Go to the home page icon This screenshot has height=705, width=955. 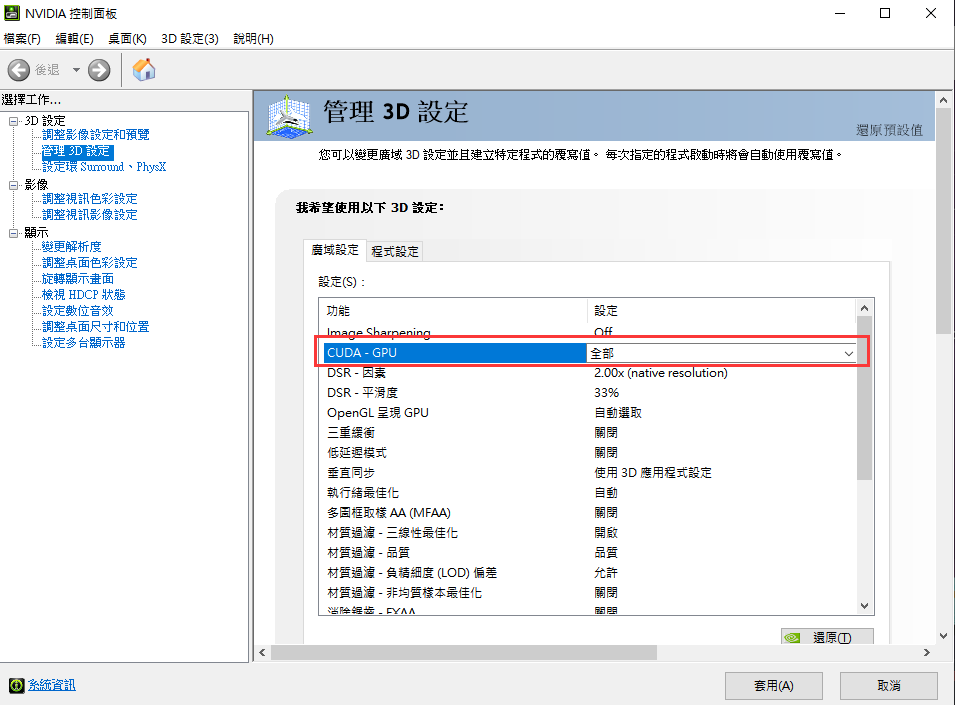144,69
